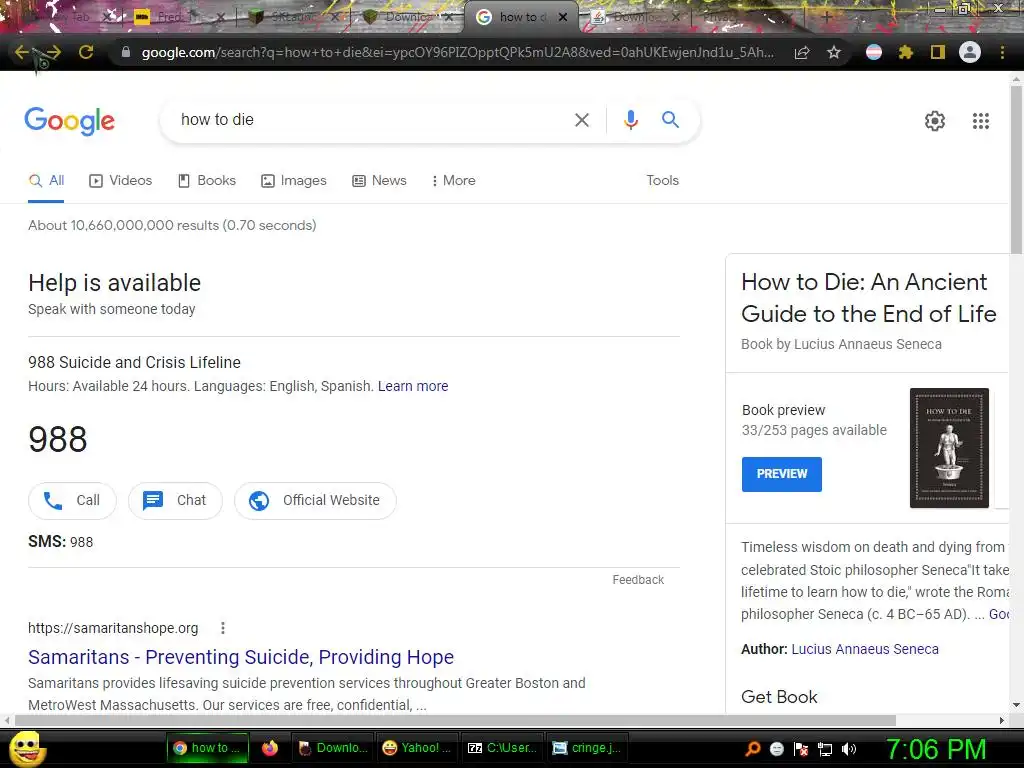Click the orange search tray icon

752,748
